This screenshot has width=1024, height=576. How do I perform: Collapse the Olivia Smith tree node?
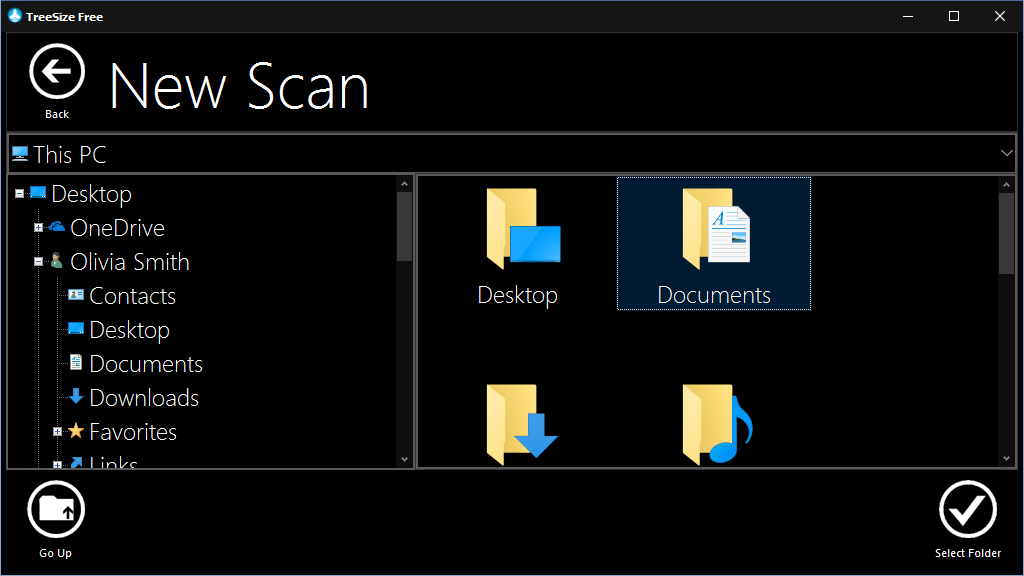(39, 261)
